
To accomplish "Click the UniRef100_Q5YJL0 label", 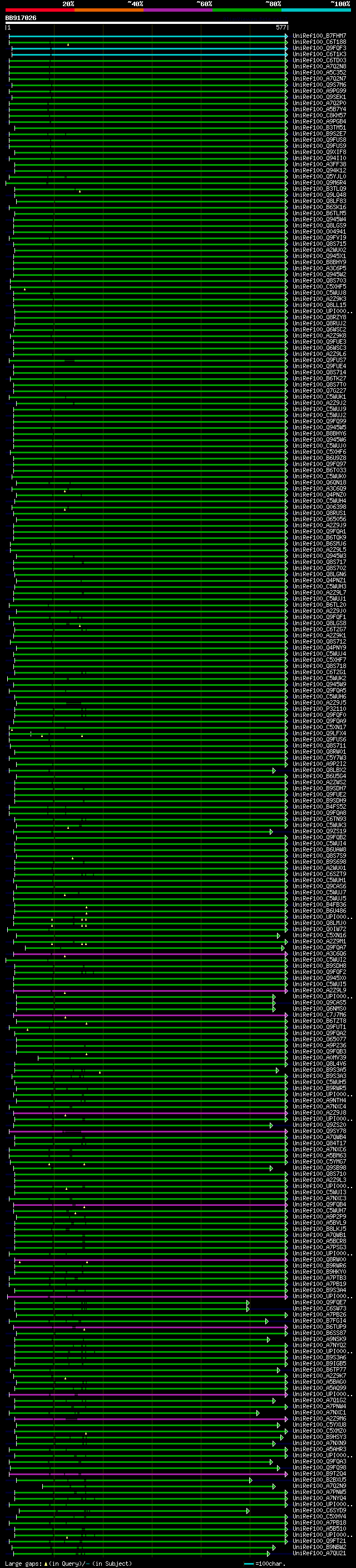I will [319, 176].
